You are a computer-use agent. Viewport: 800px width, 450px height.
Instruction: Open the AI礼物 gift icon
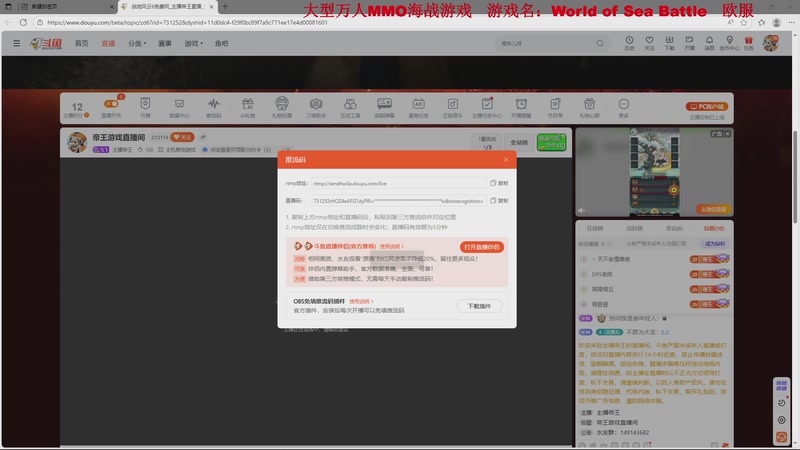(247, 108)
